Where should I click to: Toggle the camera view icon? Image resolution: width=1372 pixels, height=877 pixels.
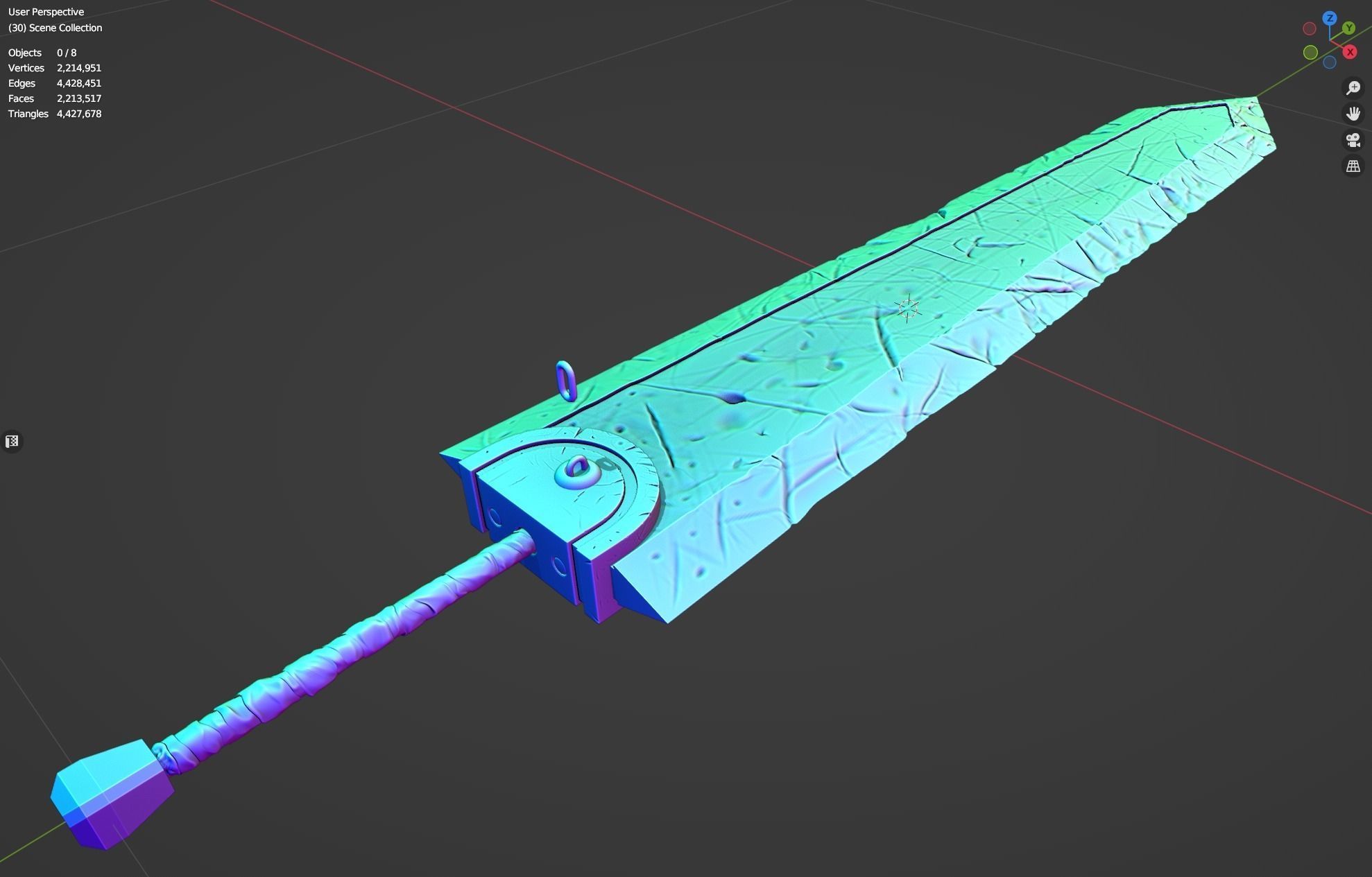(x=1353, y=140)
